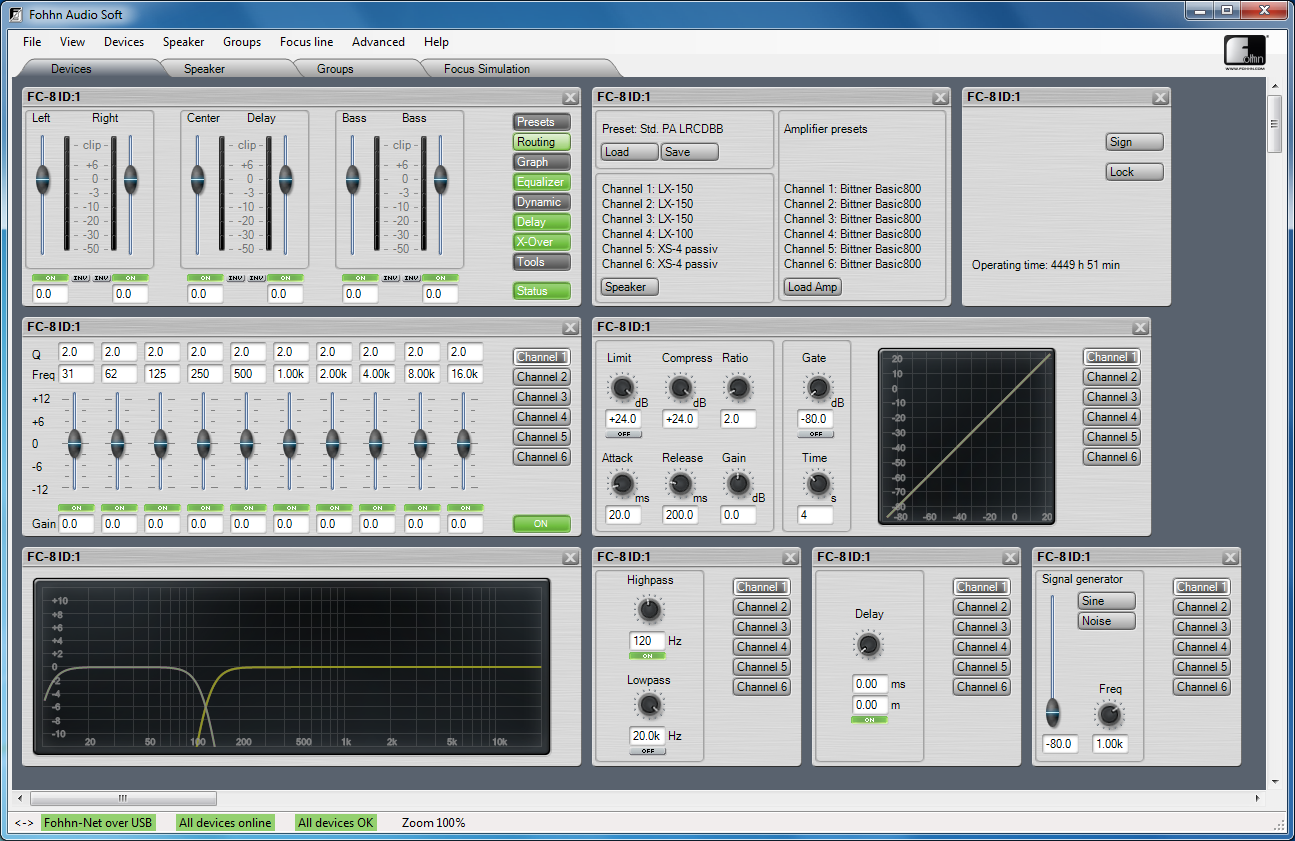
Task: Click the Ratio knob
Action: [x=738, y=388]
